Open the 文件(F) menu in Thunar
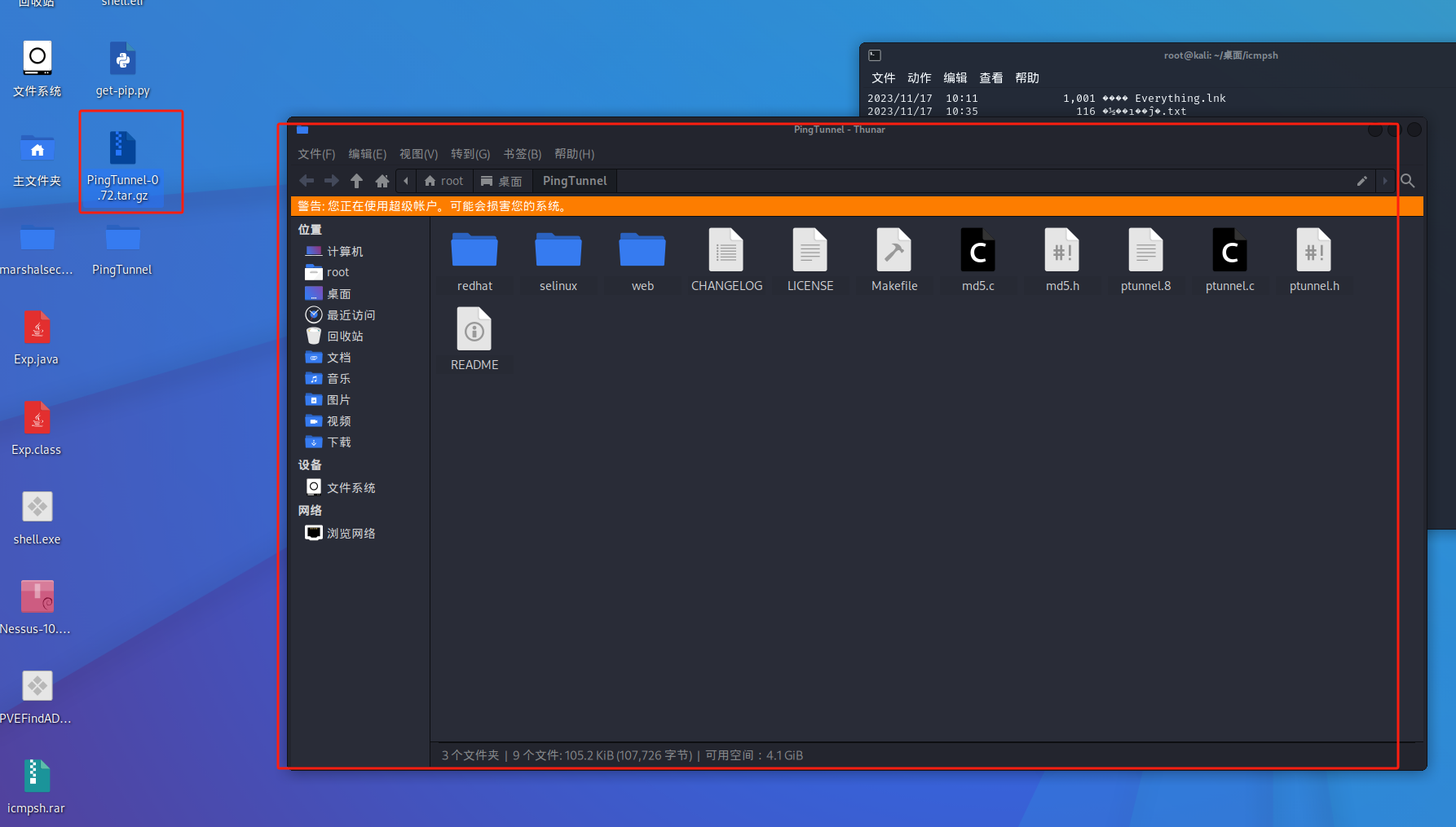This screenshot has width=1456, height=827. (316, 154)
